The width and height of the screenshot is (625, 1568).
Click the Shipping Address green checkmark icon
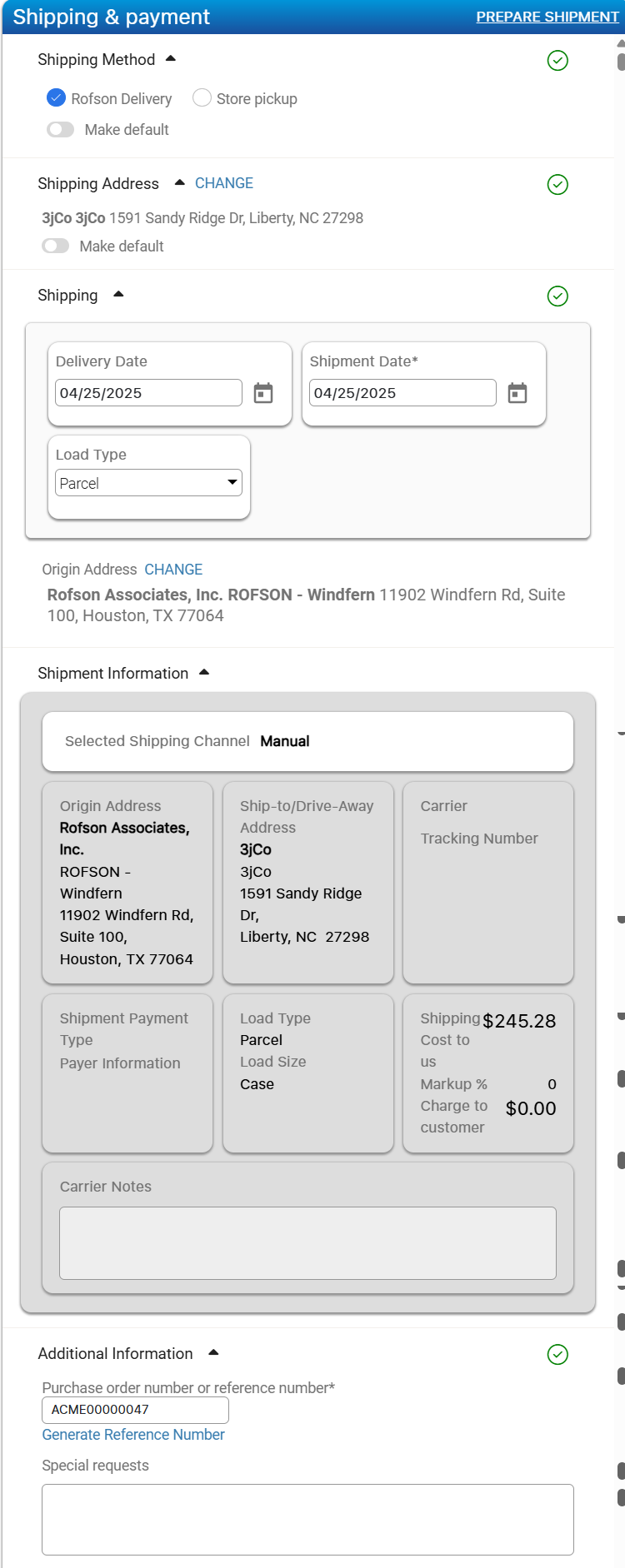(557, 185)
